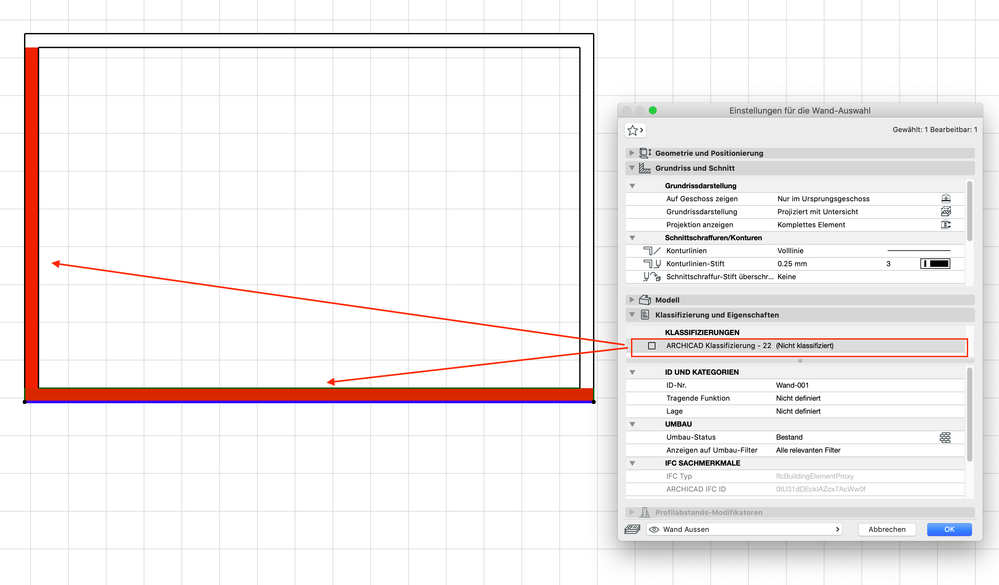The width and height of the screenshot is (999, 585).
Task: Open the Favorites star button
Action: pyautogui.click(x=635, y=130)
